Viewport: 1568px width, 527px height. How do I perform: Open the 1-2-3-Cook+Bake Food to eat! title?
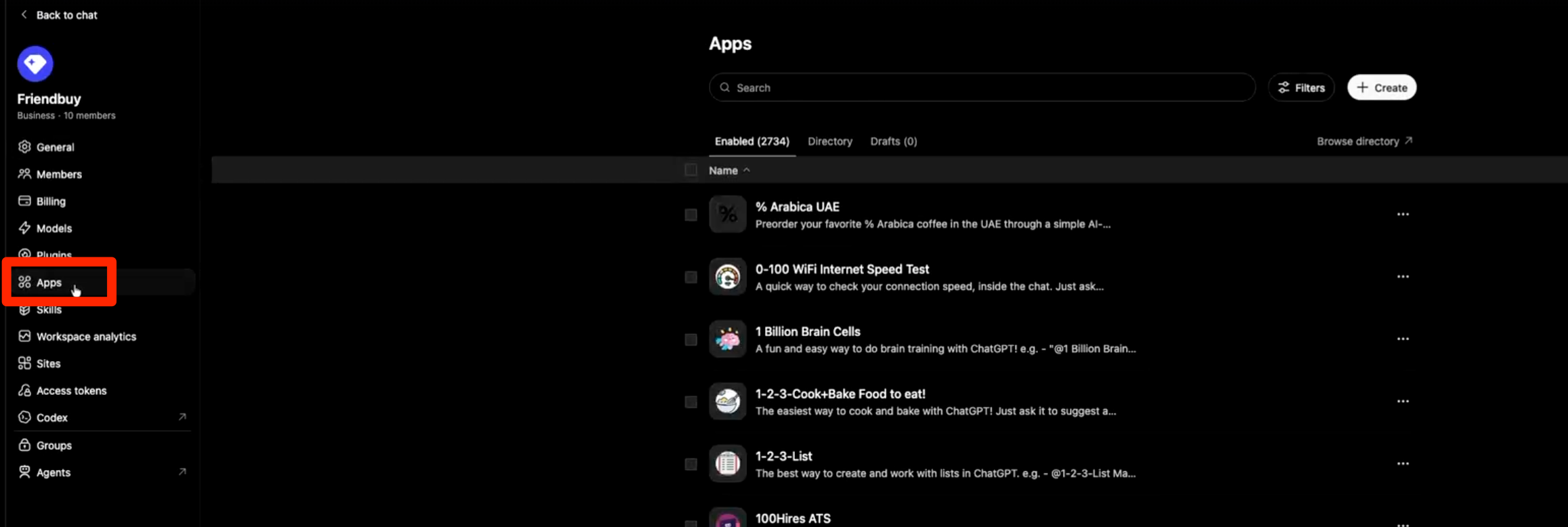(x=840, y=394)
